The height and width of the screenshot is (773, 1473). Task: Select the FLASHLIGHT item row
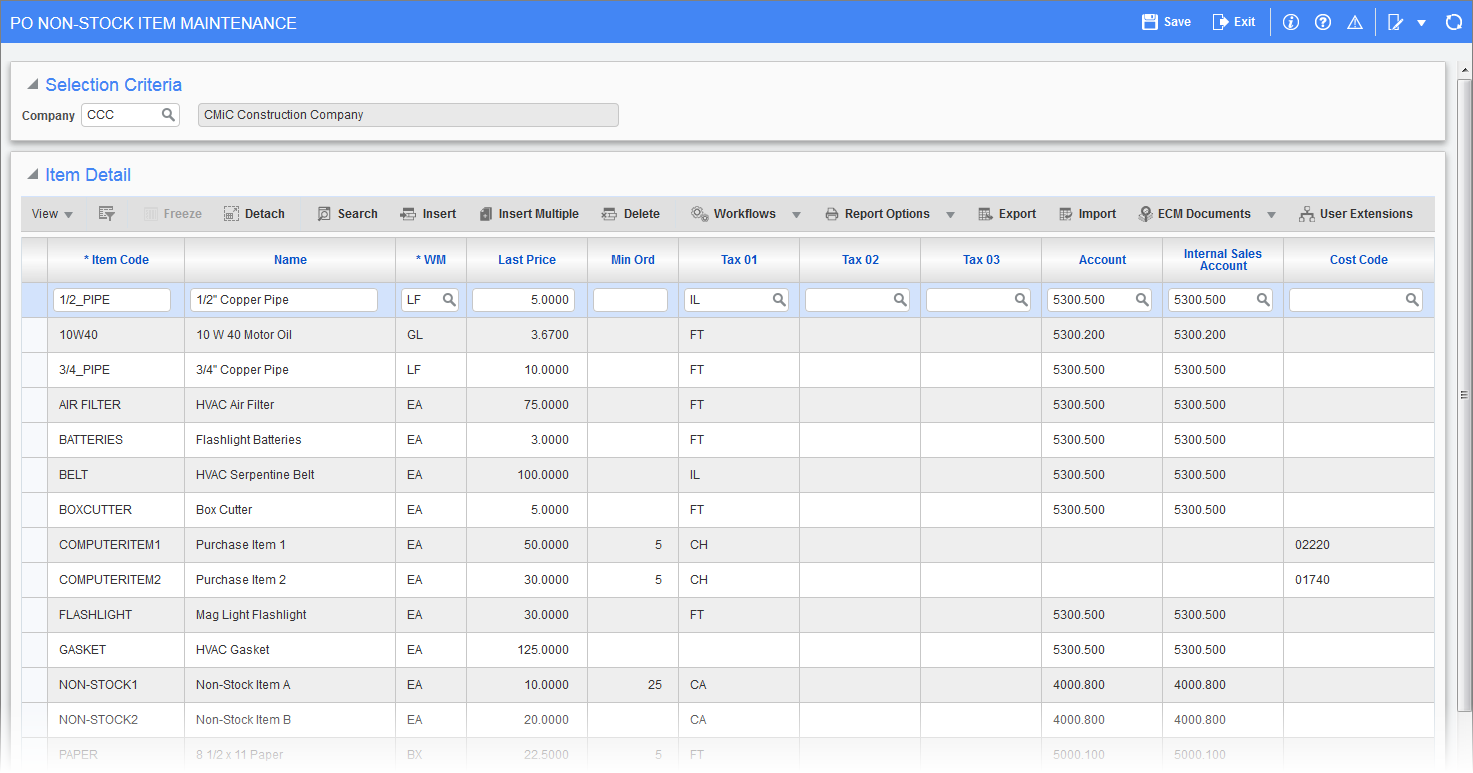pyautogui.click(x=728, y=615)
